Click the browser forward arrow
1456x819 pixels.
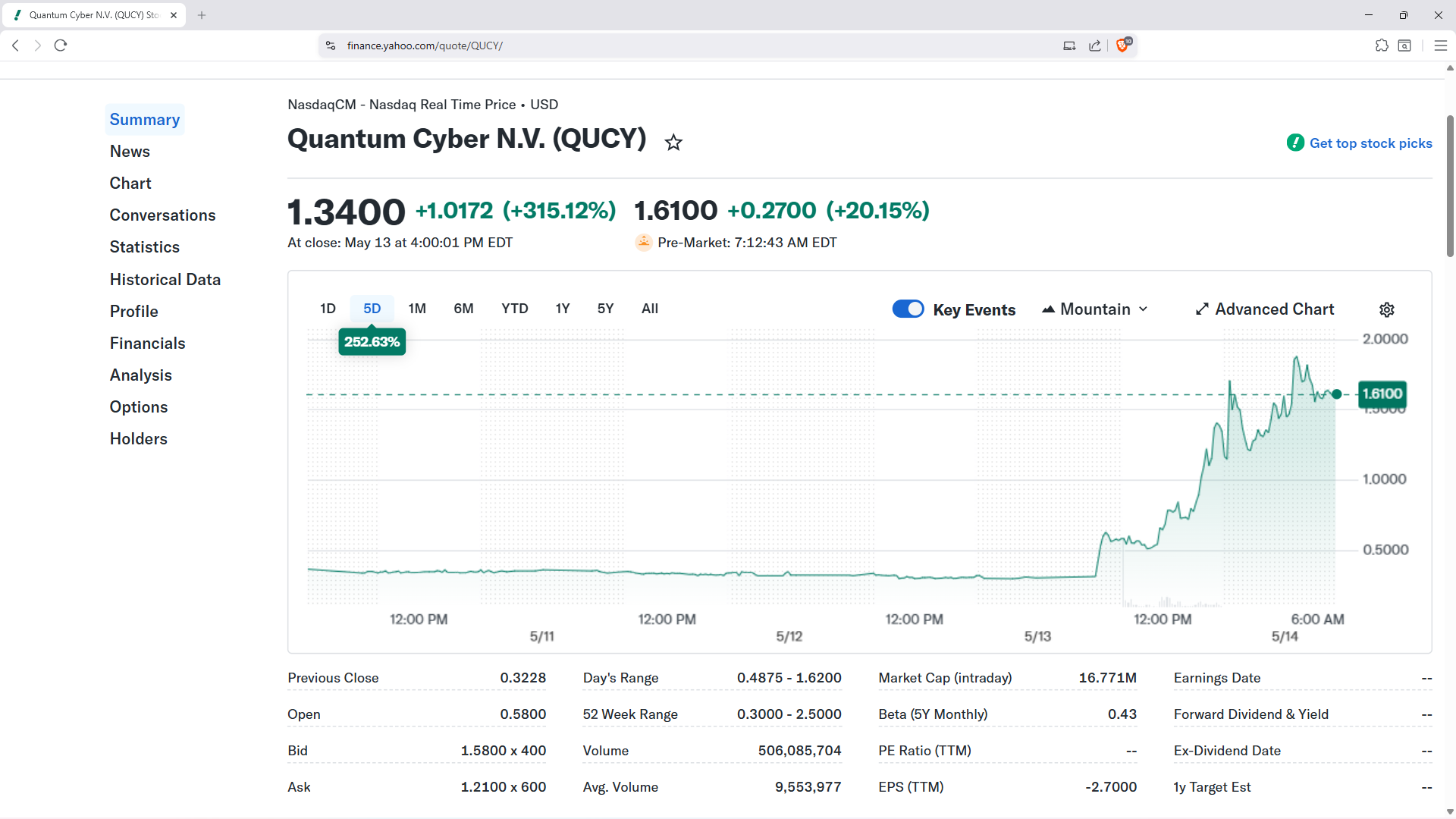37,45
